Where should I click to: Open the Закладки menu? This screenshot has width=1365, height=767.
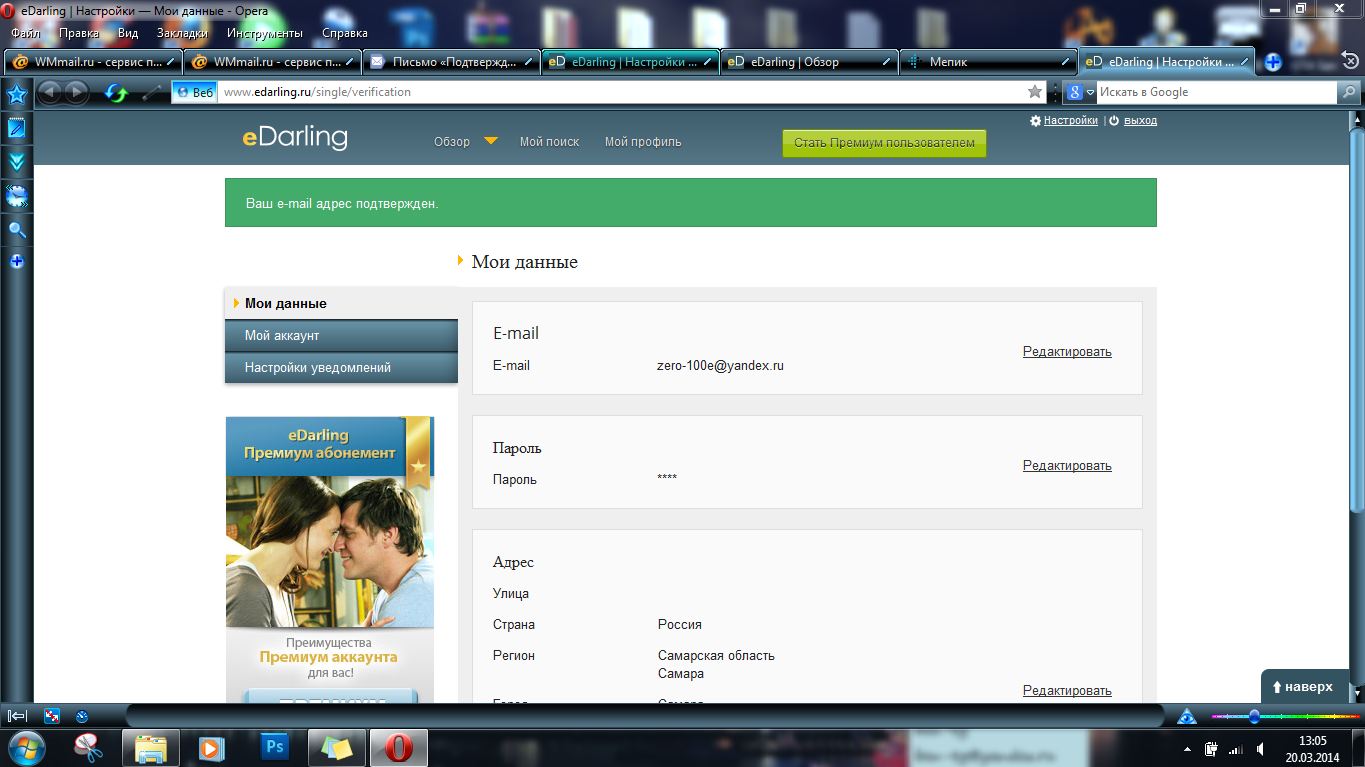click(182, 33)
